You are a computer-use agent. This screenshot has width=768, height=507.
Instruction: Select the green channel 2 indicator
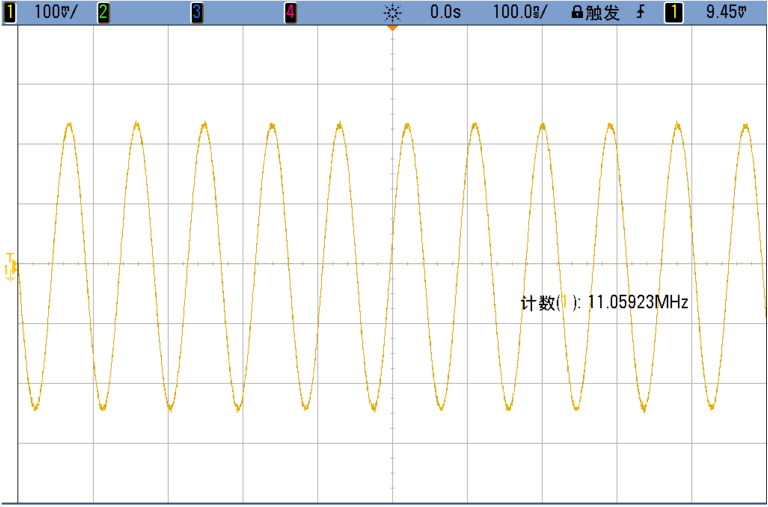click(103, 12)
